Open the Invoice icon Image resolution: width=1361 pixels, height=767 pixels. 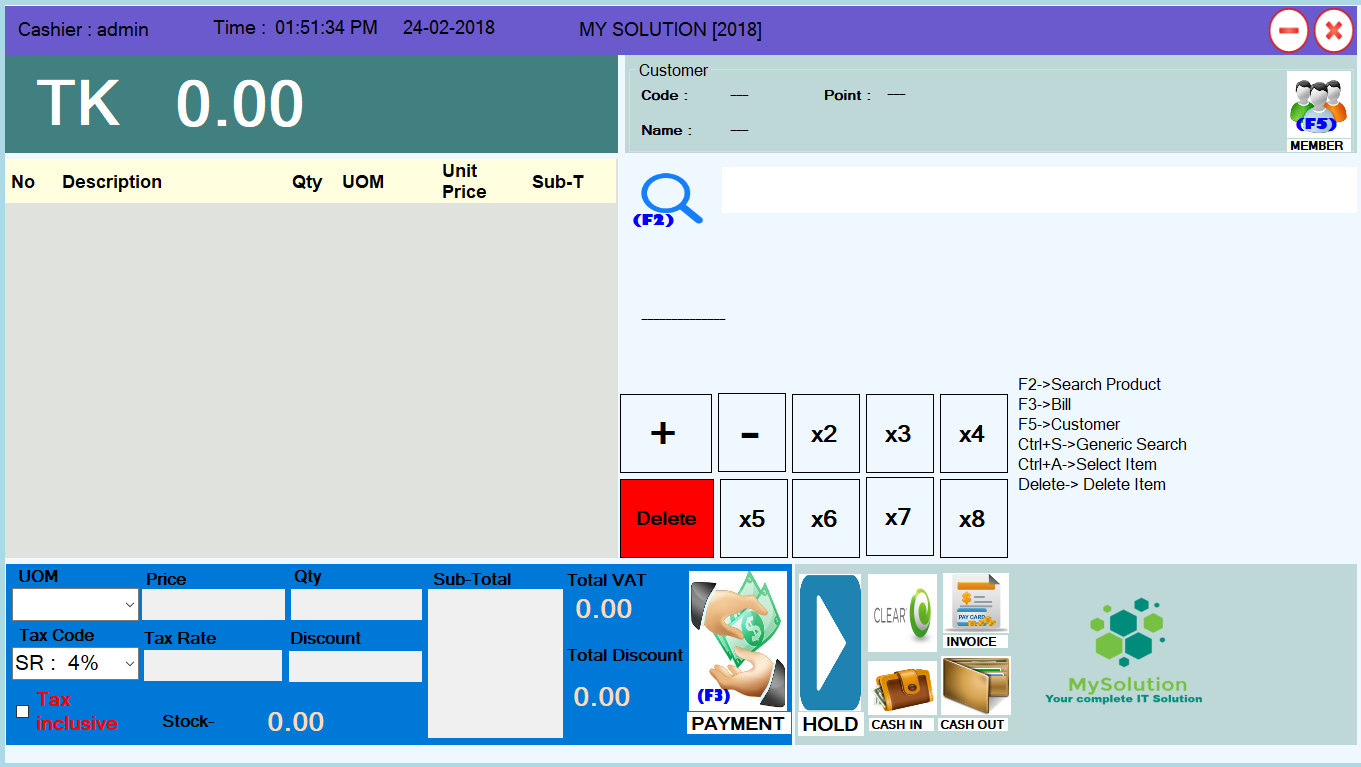975,604
